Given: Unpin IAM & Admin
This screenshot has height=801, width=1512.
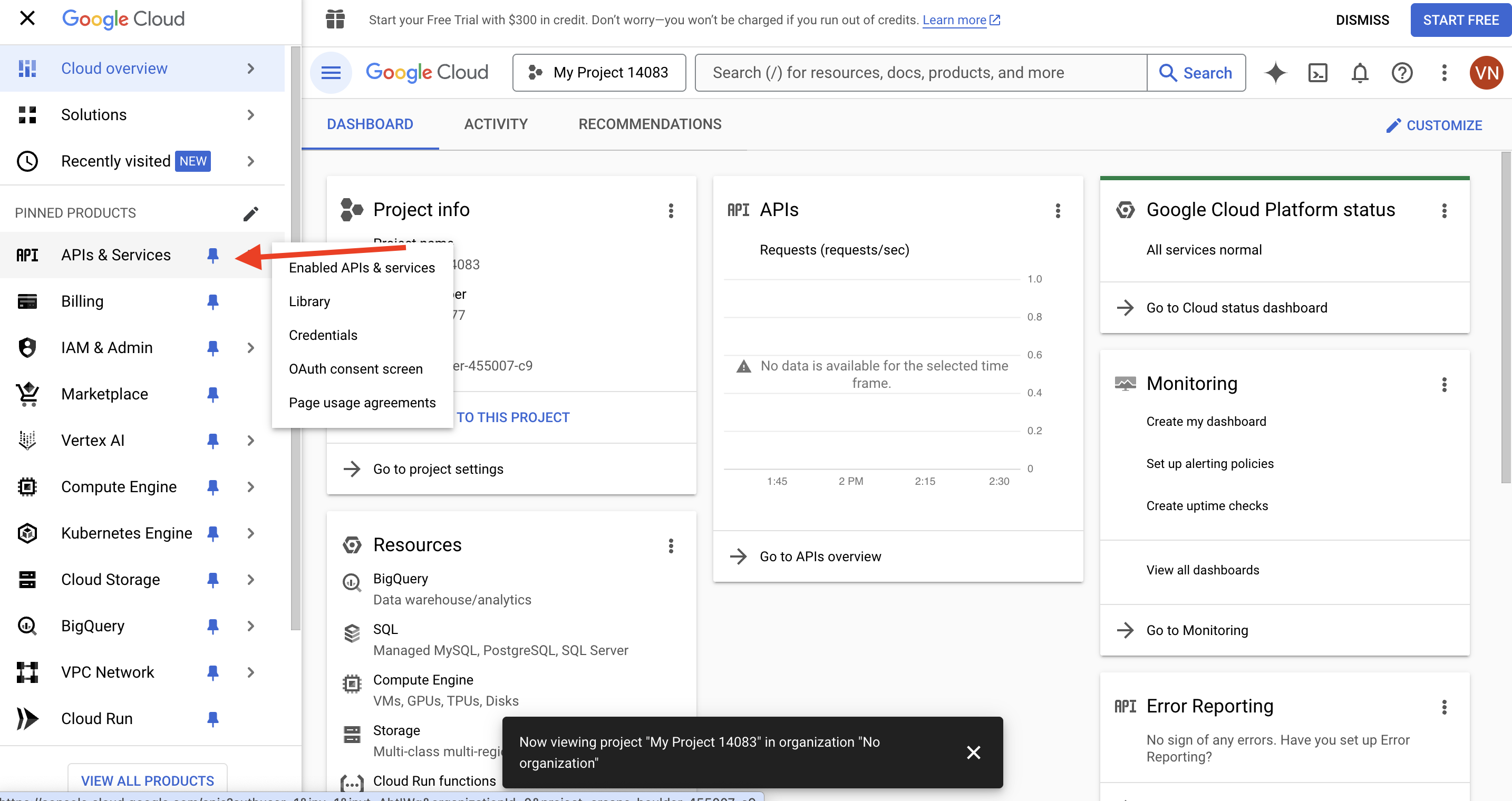Looking at the screenshot, I should pos(213,348).
